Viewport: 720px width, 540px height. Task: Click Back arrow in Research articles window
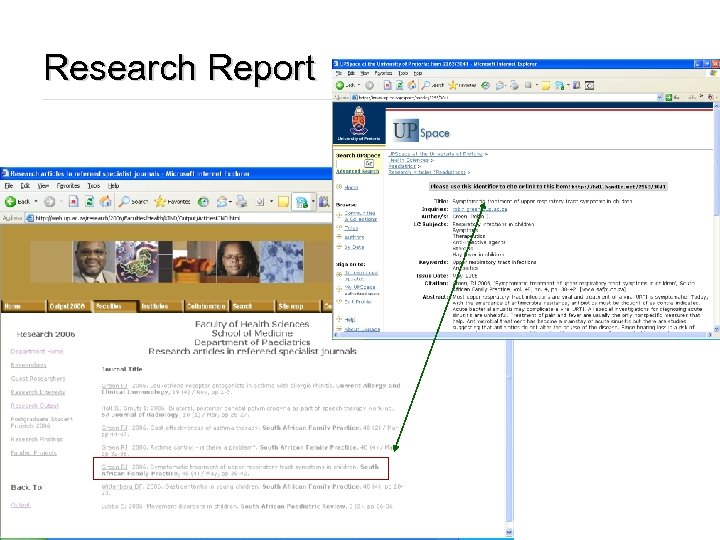10,201
